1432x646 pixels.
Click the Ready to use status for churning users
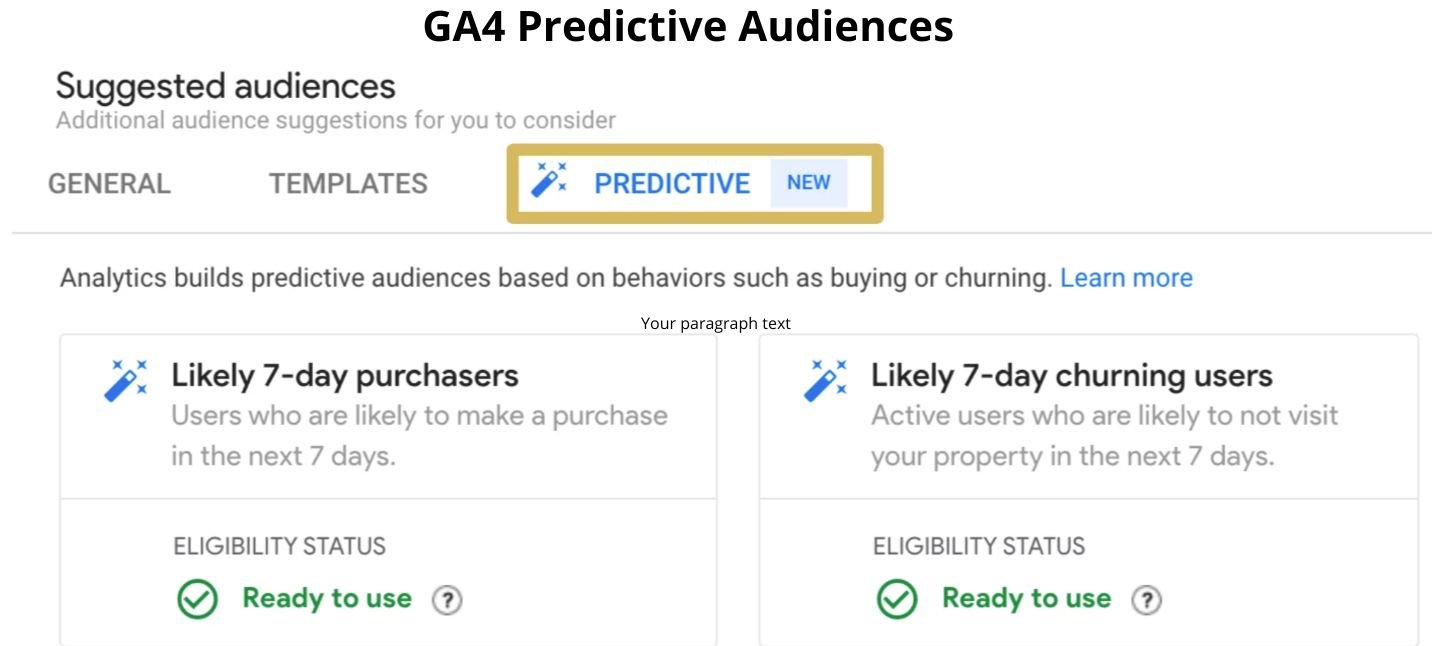(x=1025, y=599)
